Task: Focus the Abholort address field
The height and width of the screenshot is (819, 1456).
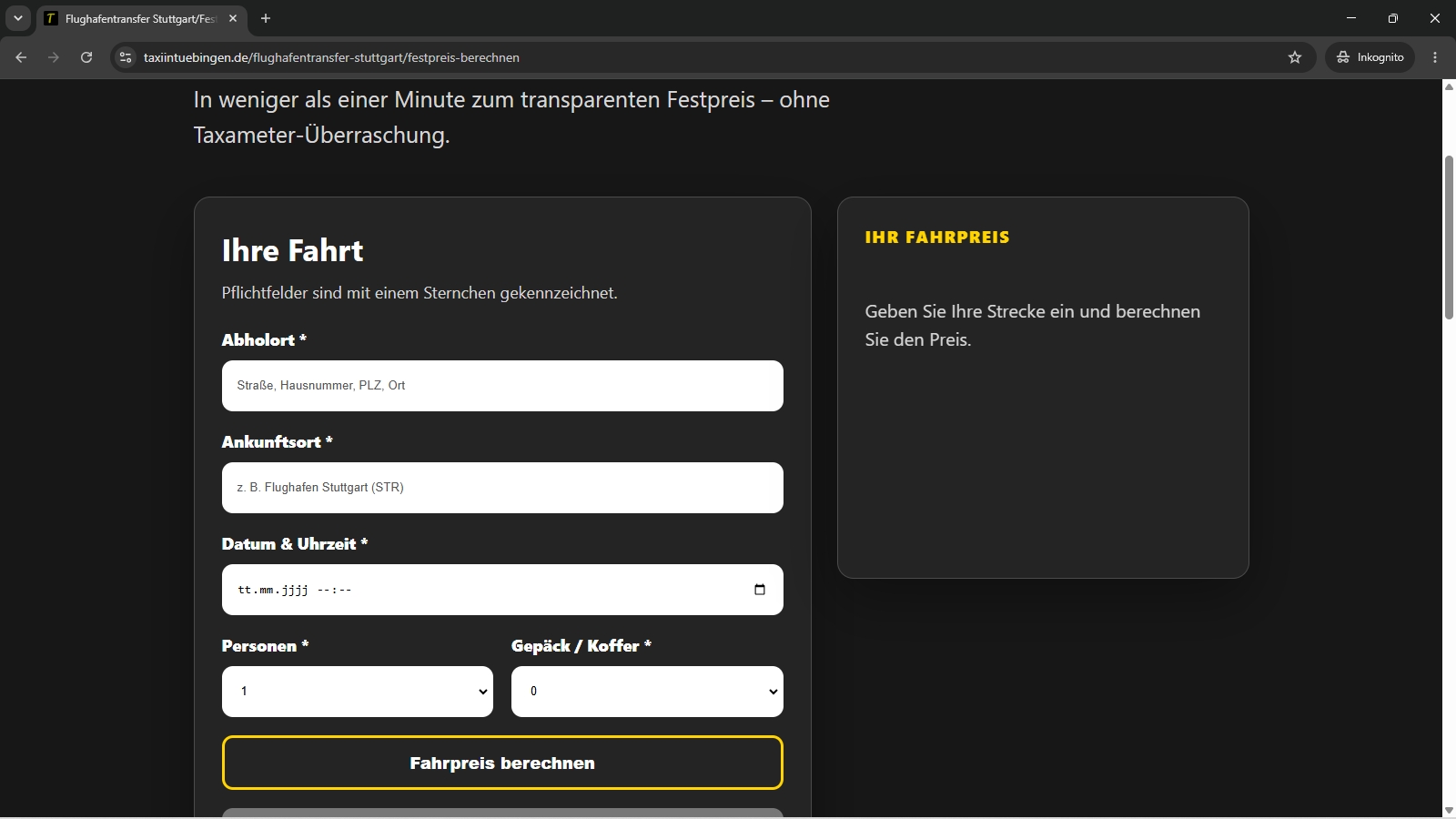Action: [502, 386]
